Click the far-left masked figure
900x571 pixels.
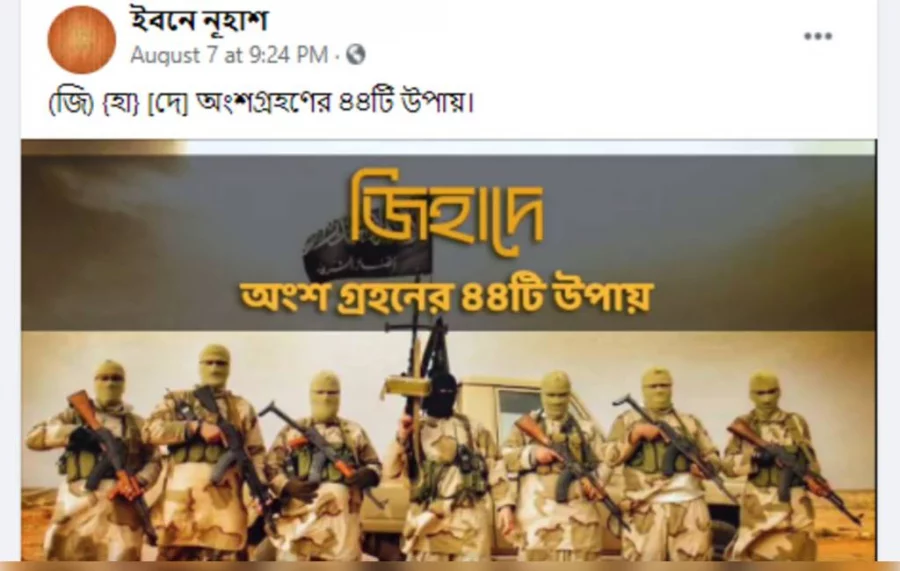(94, 461)
